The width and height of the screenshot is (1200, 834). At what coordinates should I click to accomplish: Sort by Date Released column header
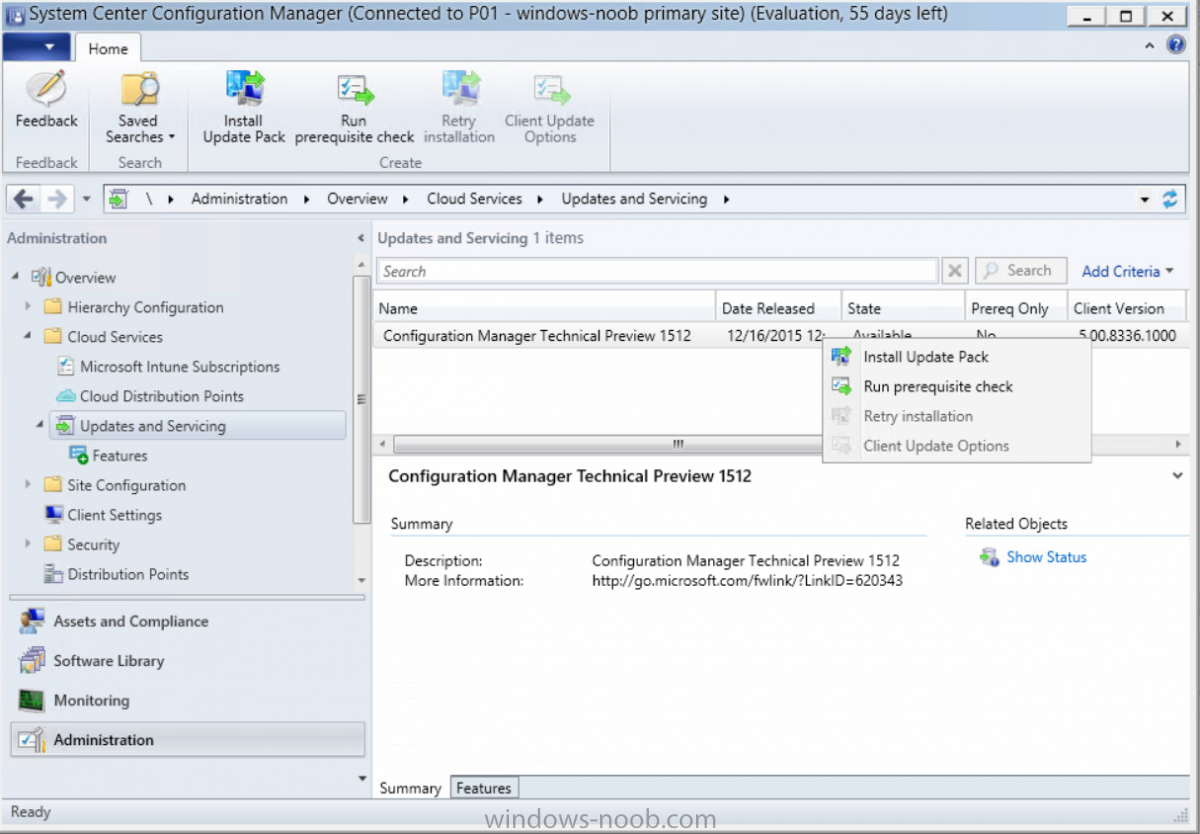[x=778, y=308]
